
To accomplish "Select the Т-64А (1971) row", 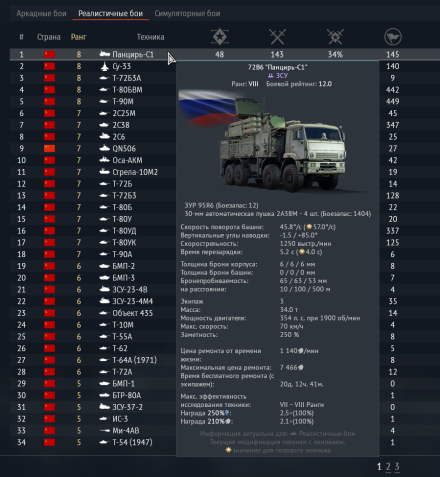I will coord(93,360).
